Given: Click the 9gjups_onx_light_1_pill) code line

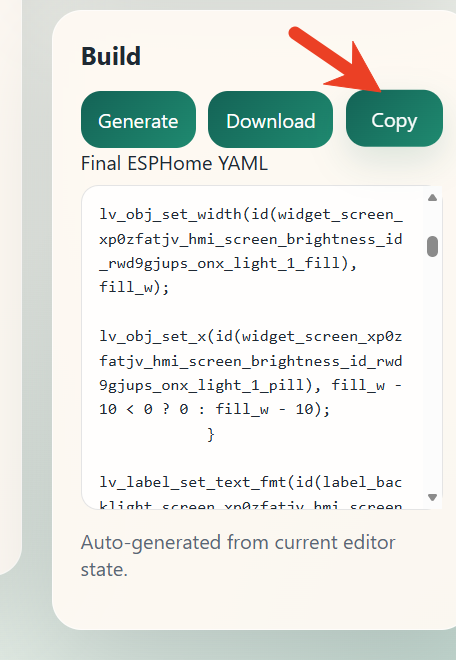Looking at the screenshot, I should pyautogui.click(x=251, y=386).
